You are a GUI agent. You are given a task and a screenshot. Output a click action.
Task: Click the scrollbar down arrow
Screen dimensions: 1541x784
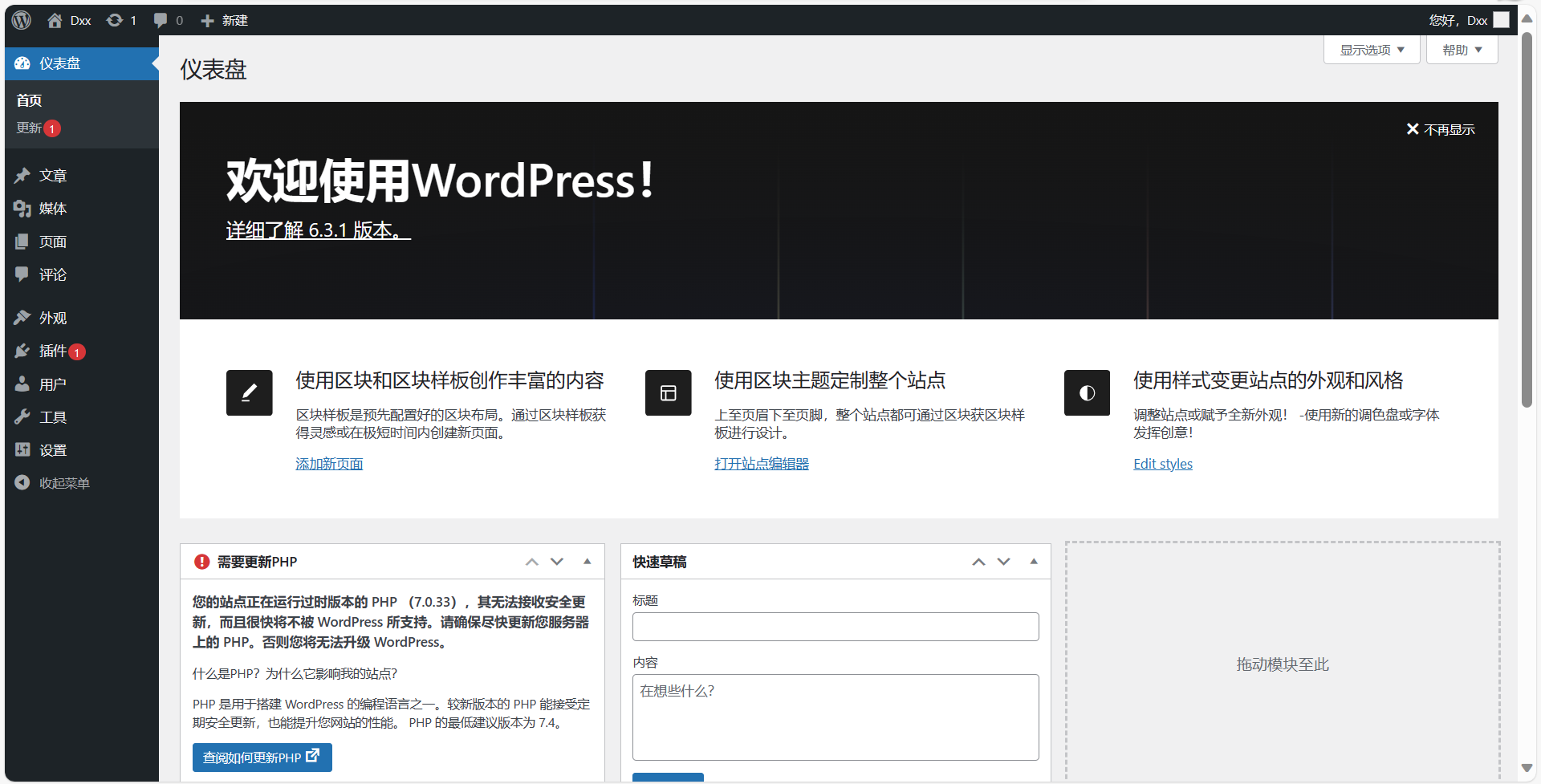[1527, 768]
